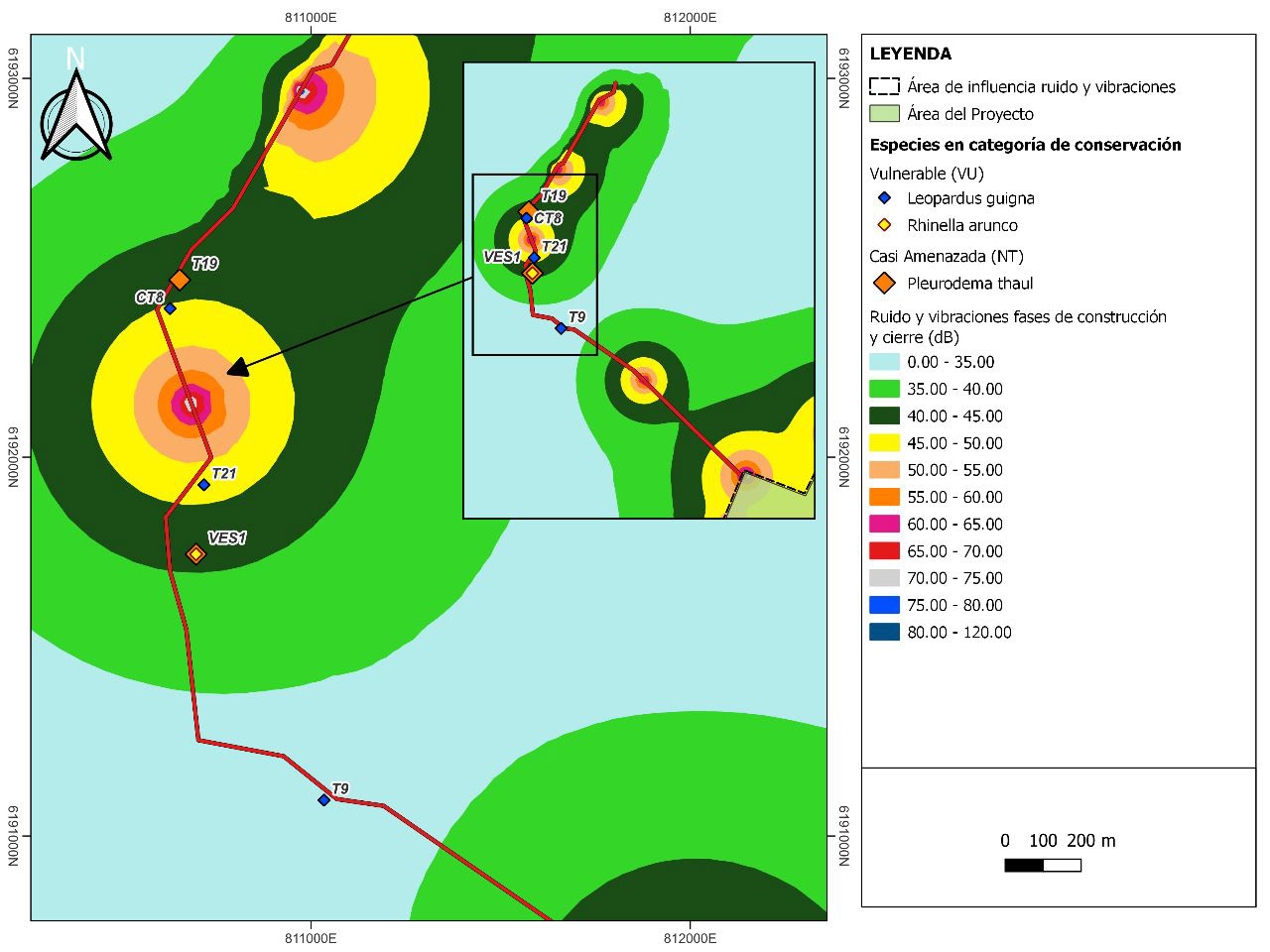Click 'Ruido y vibraciones fases de construcción' heading
Screen dimensions: 1270x952
click(x=1018, y=317)
